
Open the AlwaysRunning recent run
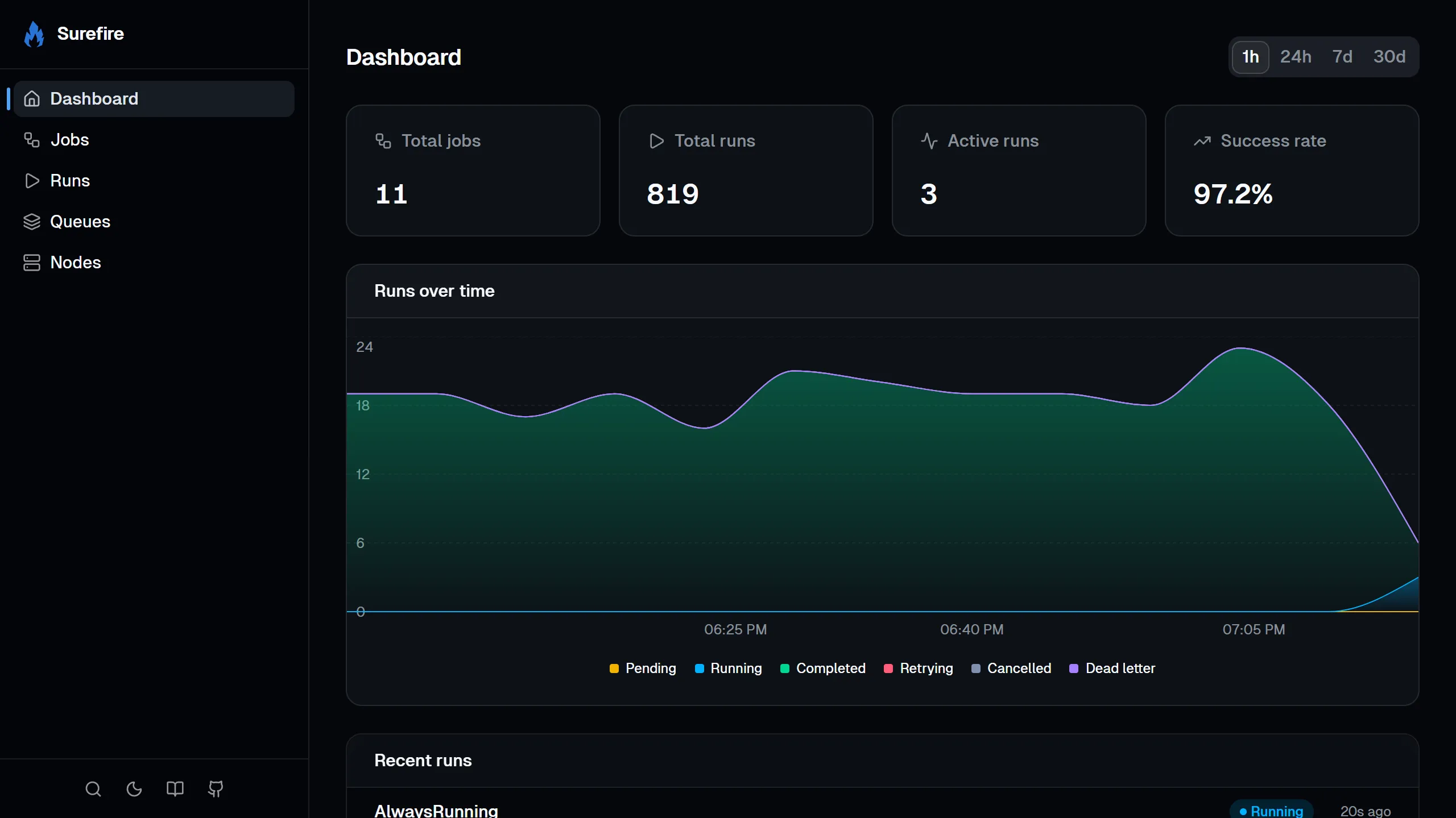436,809
